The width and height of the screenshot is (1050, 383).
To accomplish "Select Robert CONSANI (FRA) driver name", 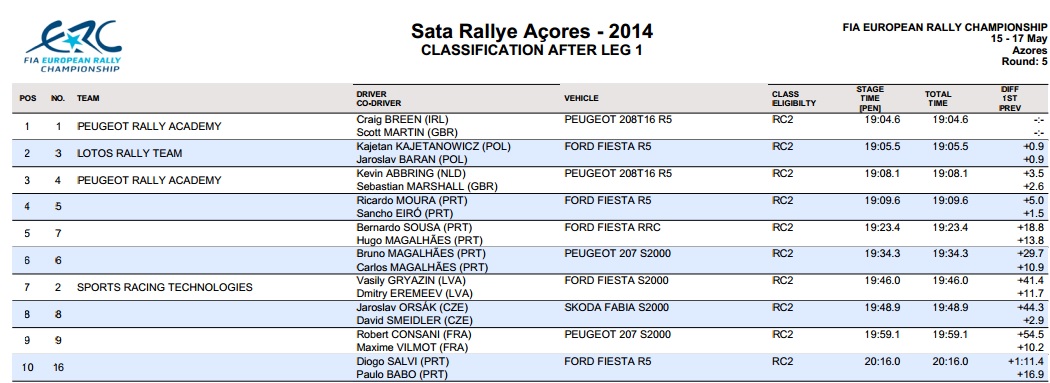I will tap(410, 334).
